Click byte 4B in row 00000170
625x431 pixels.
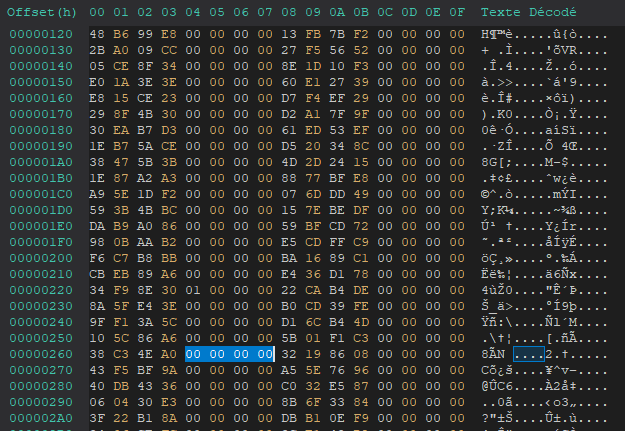click(x=145, y=114)
